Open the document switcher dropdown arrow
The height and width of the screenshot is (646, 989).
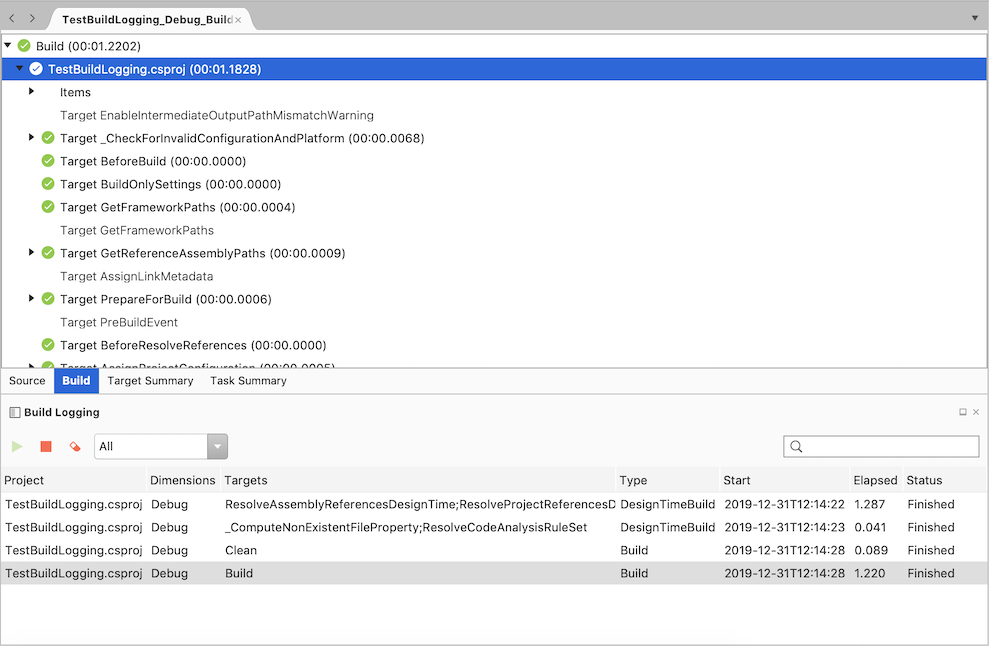(974, 17)
